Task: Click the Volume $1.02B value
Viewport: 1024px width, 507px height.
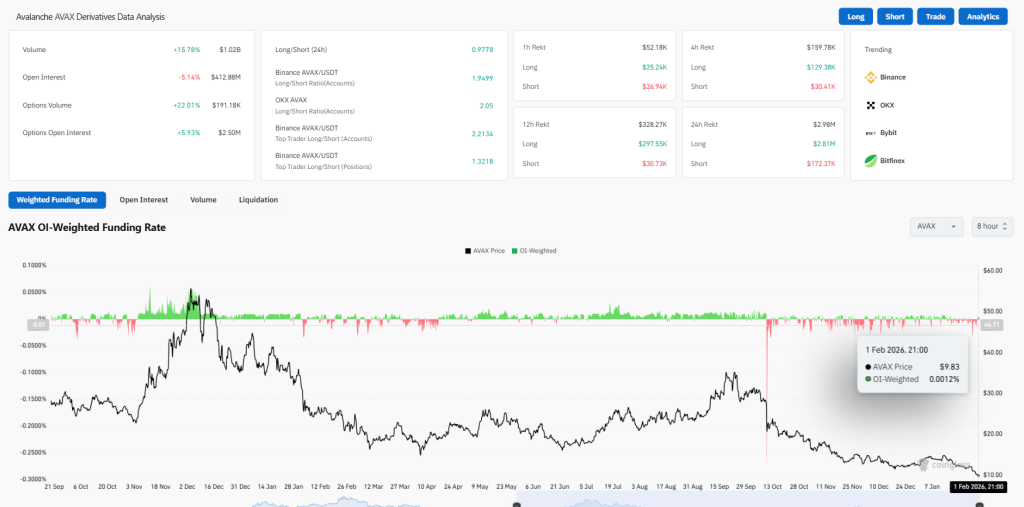Action: (229, 50)
